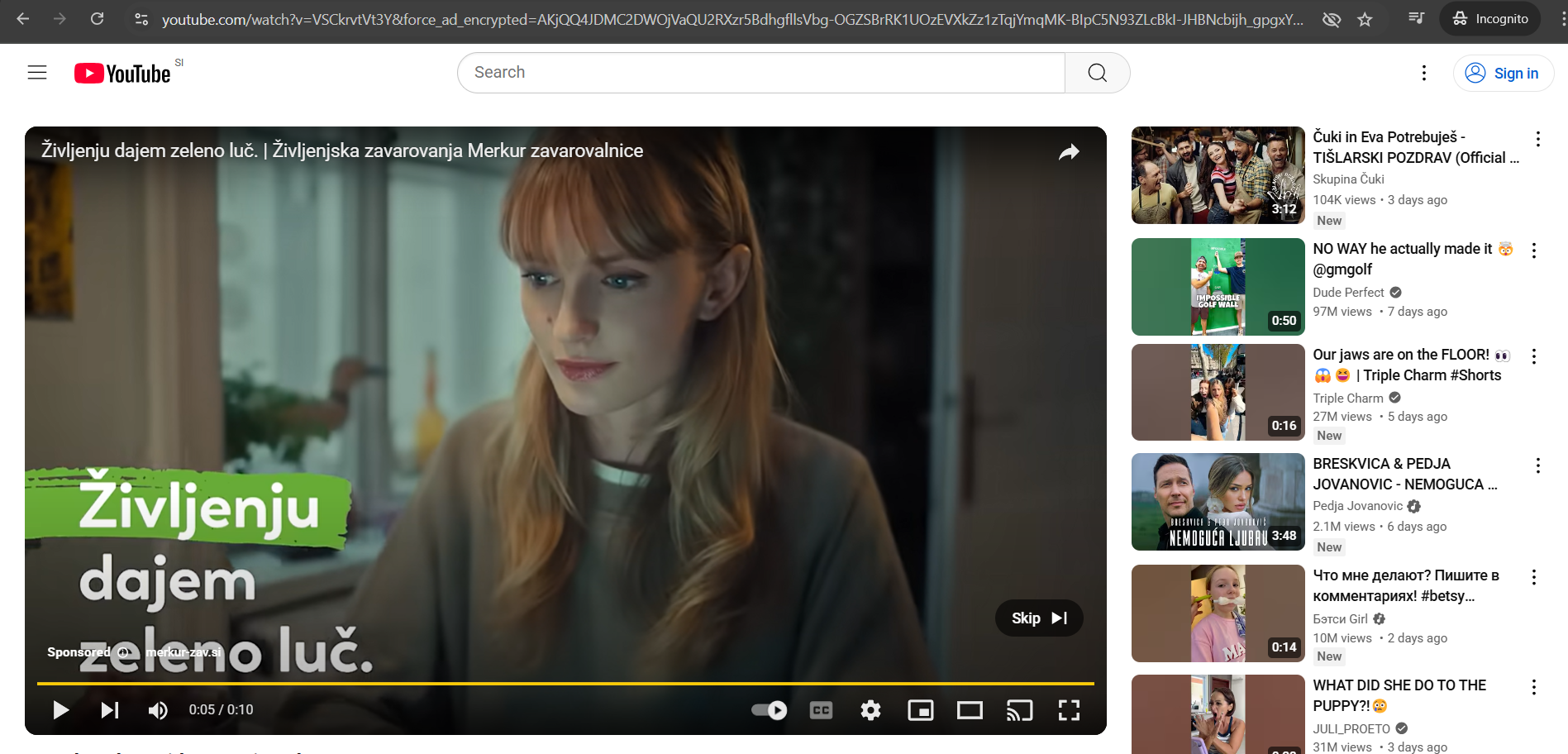Open options menu for Dude Perfect video
The image size is (1568, 754).
[1534, 251]
